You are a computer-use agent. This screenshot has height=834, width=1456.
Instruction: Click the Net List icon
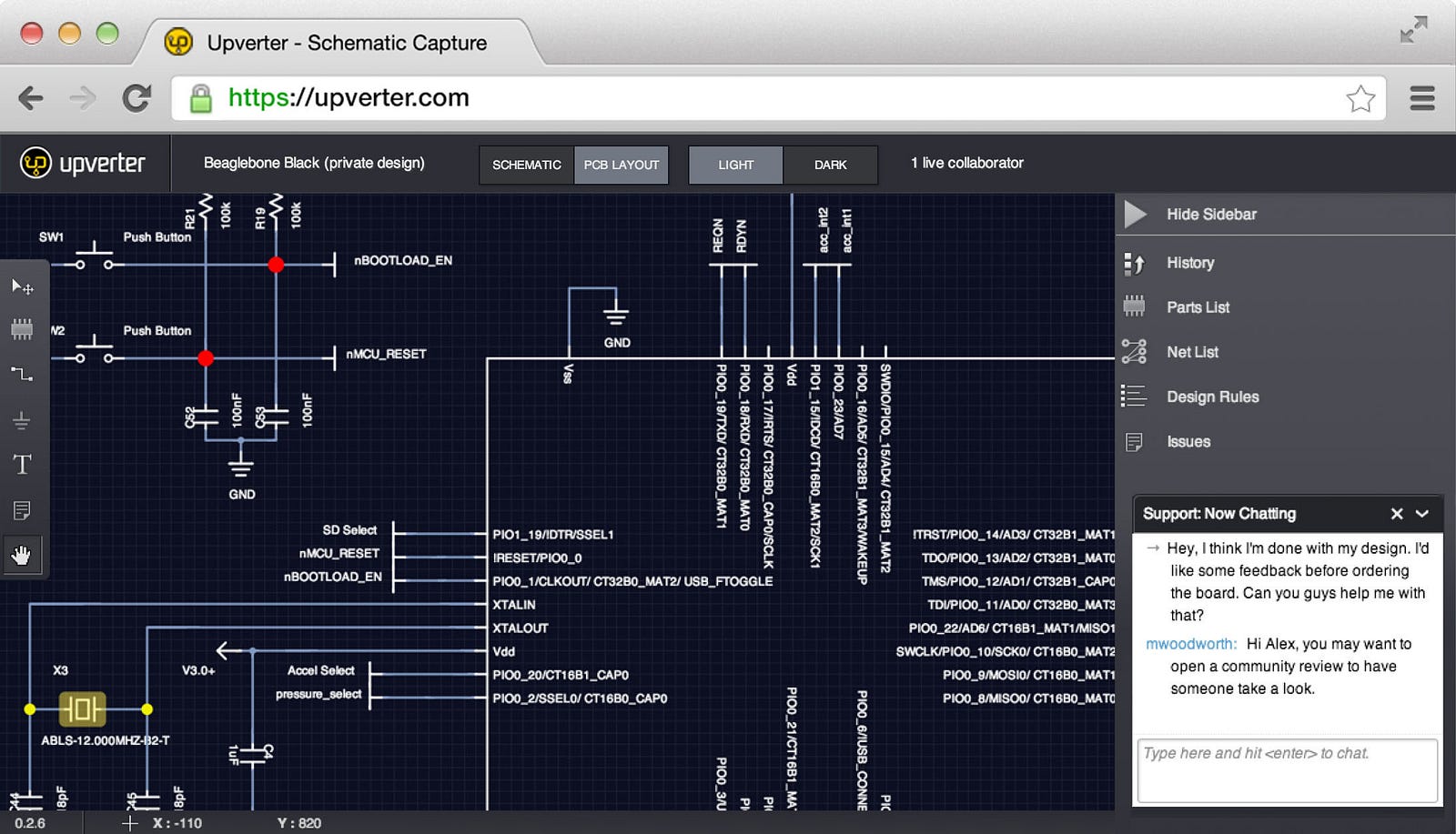click(1134, 352)
